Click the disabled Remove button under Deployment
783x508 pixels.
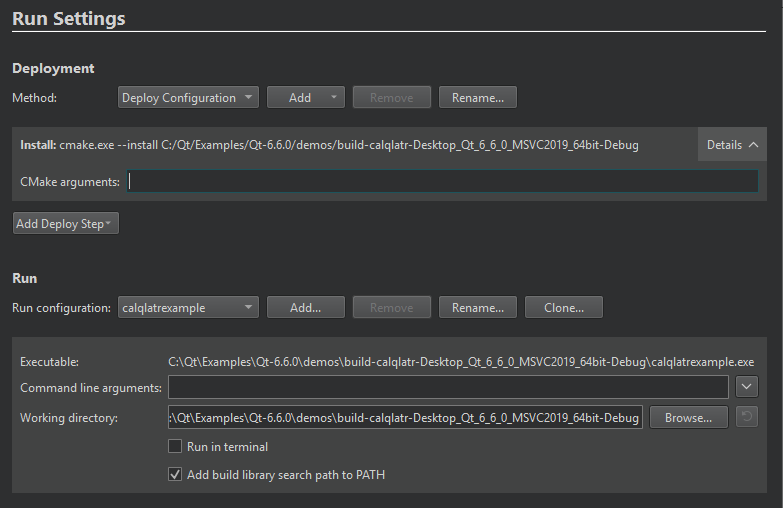(392, 98)
